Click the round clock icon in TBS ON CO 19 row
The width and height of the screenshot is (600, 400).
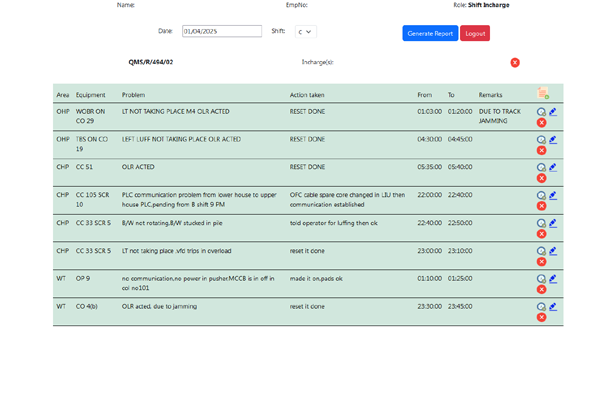[541, 140]
